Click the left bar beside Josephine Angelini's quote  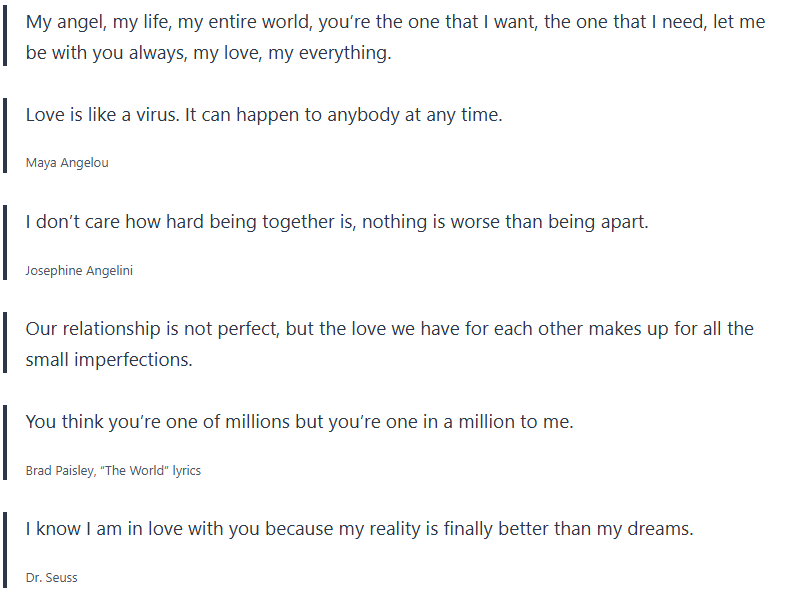coord(5,242)
